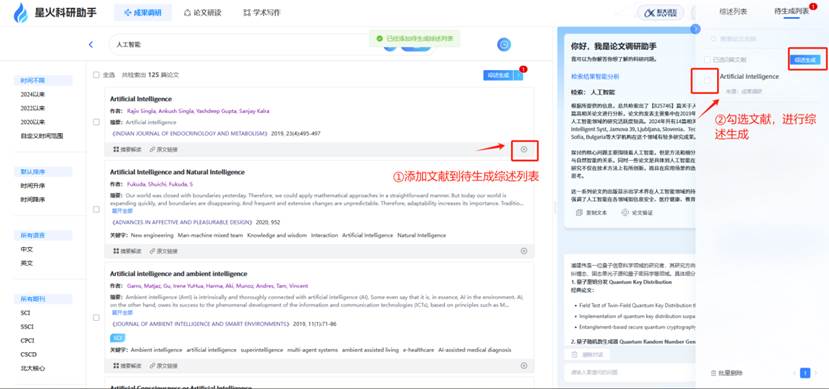The width and height of the screenshot is (829, 389).
Task: Click search field in pending list drawer
Action: (x=762, y=39)
